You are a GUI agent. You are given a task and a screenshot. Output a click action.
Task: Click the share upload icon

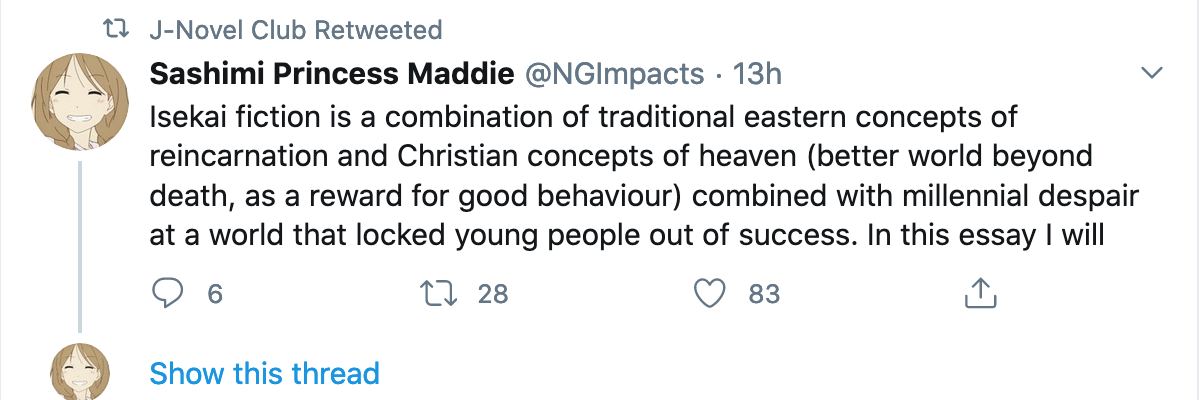pos(980,293)
